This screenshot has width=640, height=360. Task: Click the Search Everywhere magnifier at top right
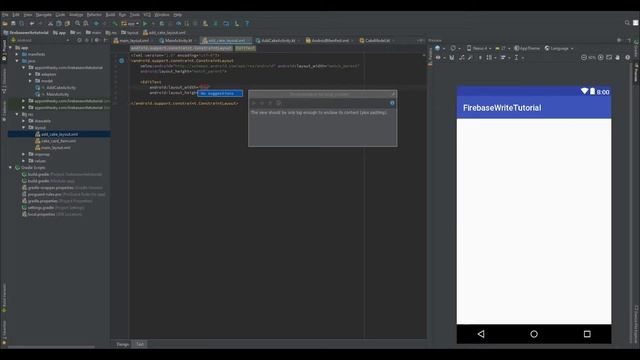(x=627, y=23)
